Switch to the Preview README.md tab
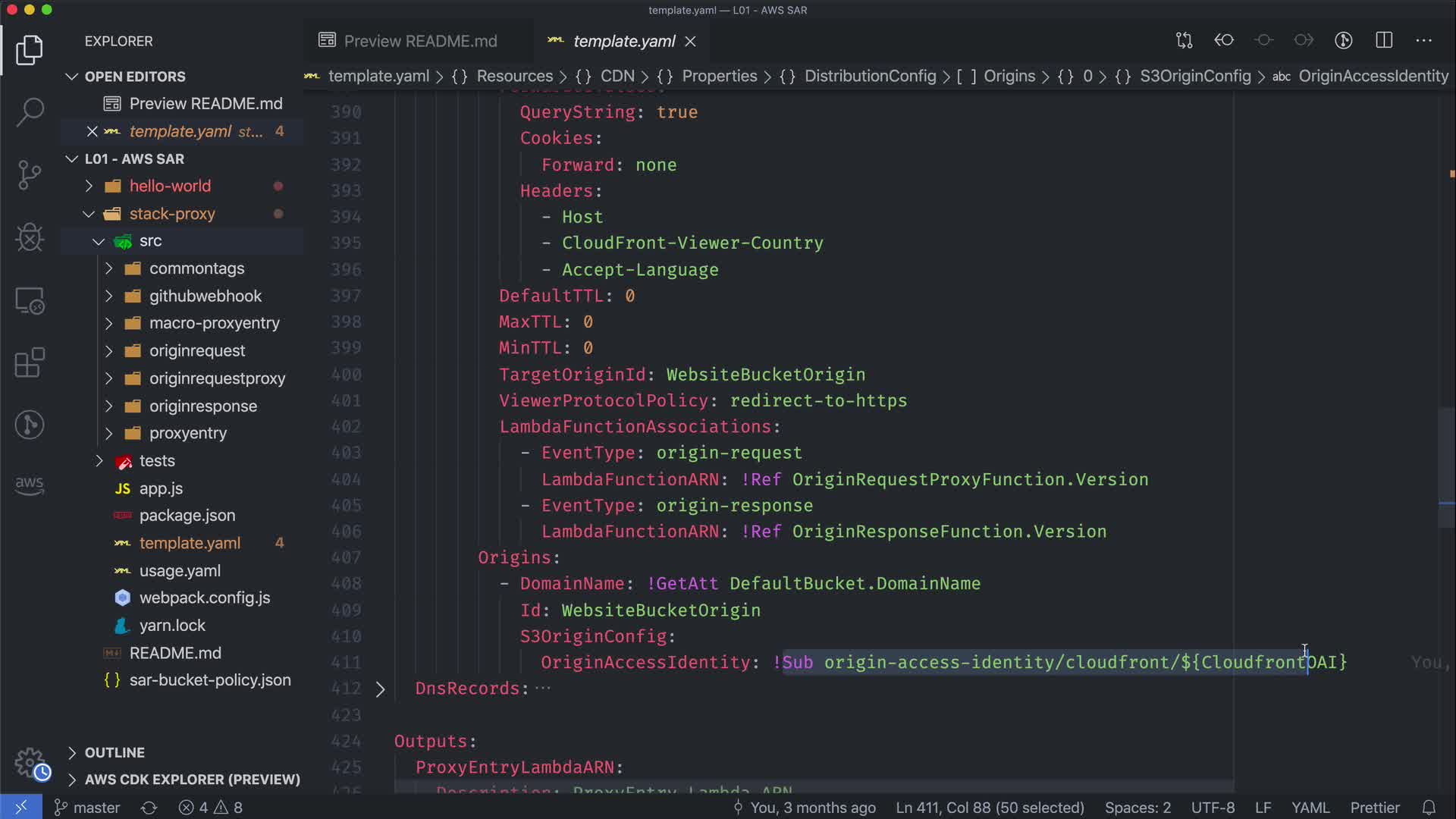Screen dimensions: 1456x819 (x=420, y=41)
